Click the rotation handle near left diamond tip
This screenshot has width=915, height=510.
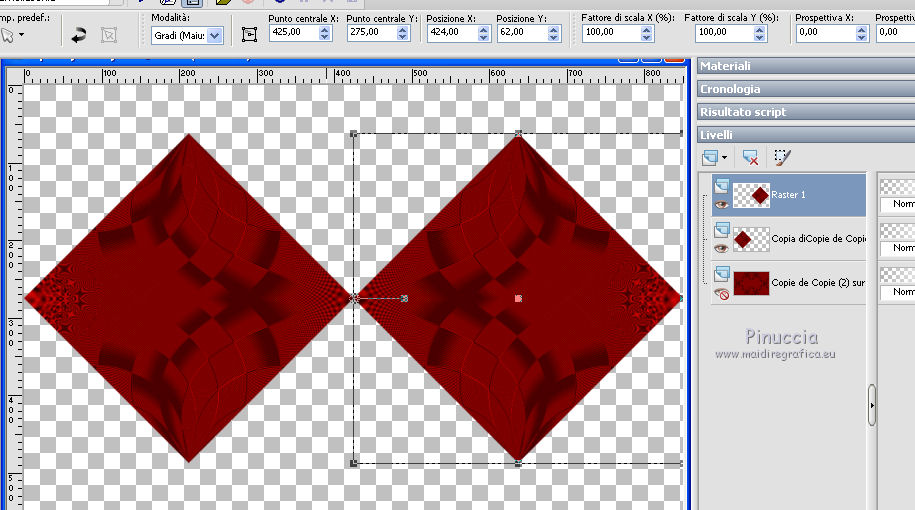(404, 298)
